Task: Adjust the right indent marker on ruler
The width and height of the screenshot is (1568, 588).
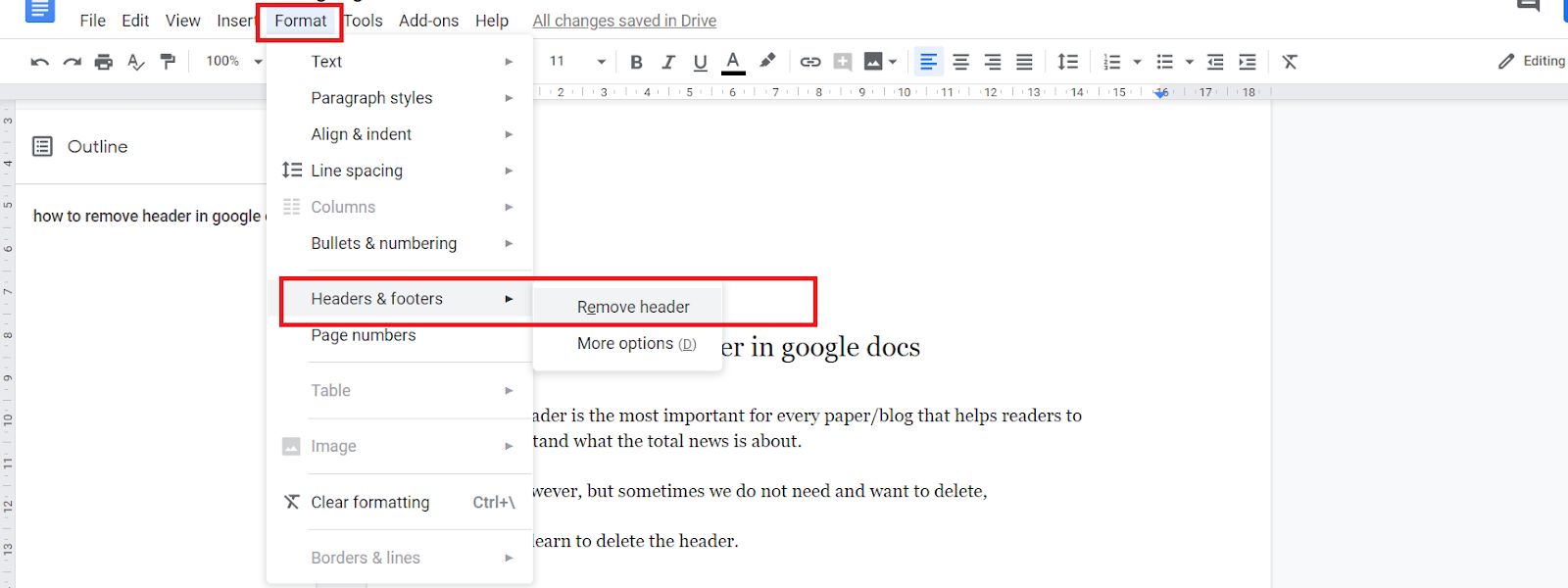Action: pos(1161,93)
